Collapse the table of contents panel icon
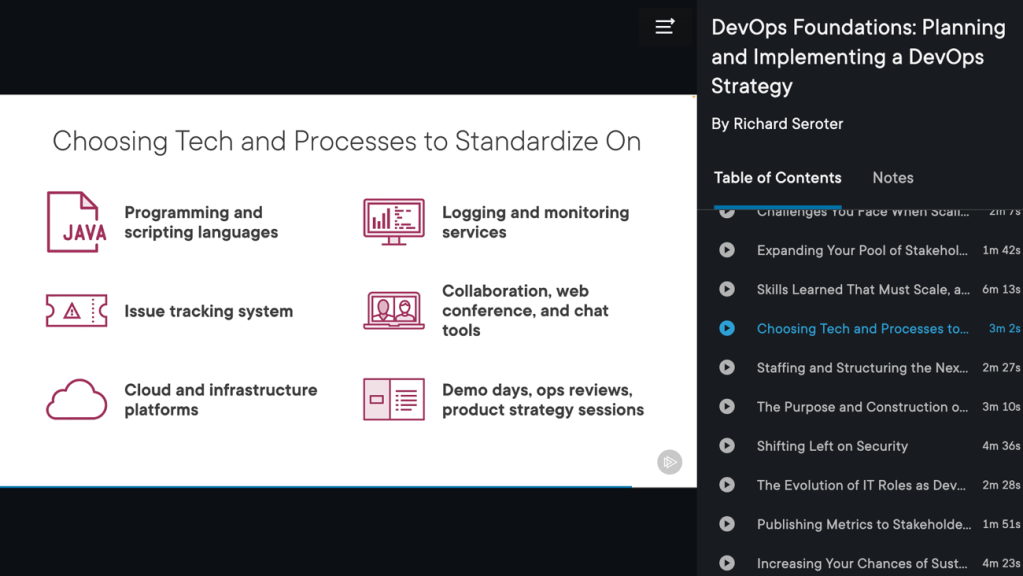Image resolution: width=1023 pixels, height=576 pixels. [x=665, y=27]
